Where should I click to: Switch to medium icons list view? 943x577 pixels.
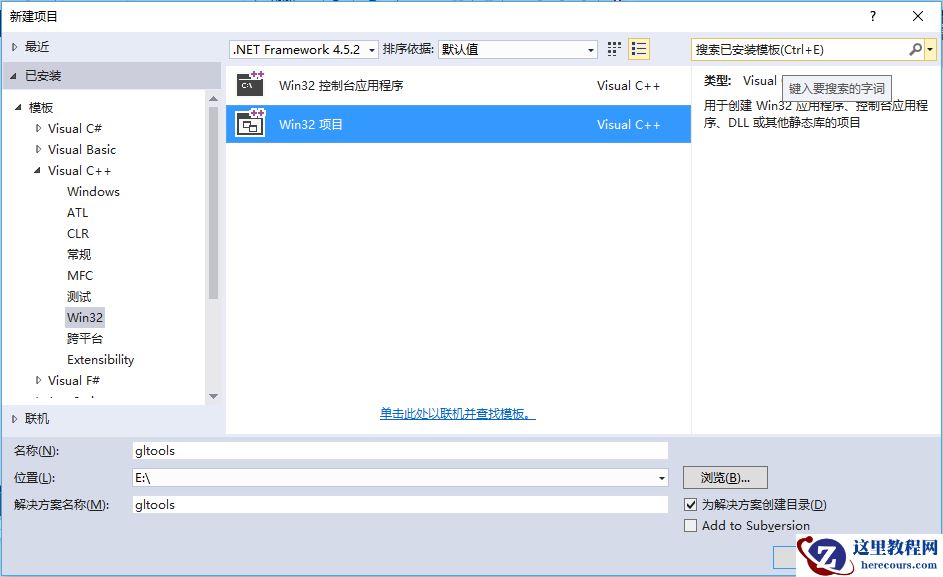[639, 49]
